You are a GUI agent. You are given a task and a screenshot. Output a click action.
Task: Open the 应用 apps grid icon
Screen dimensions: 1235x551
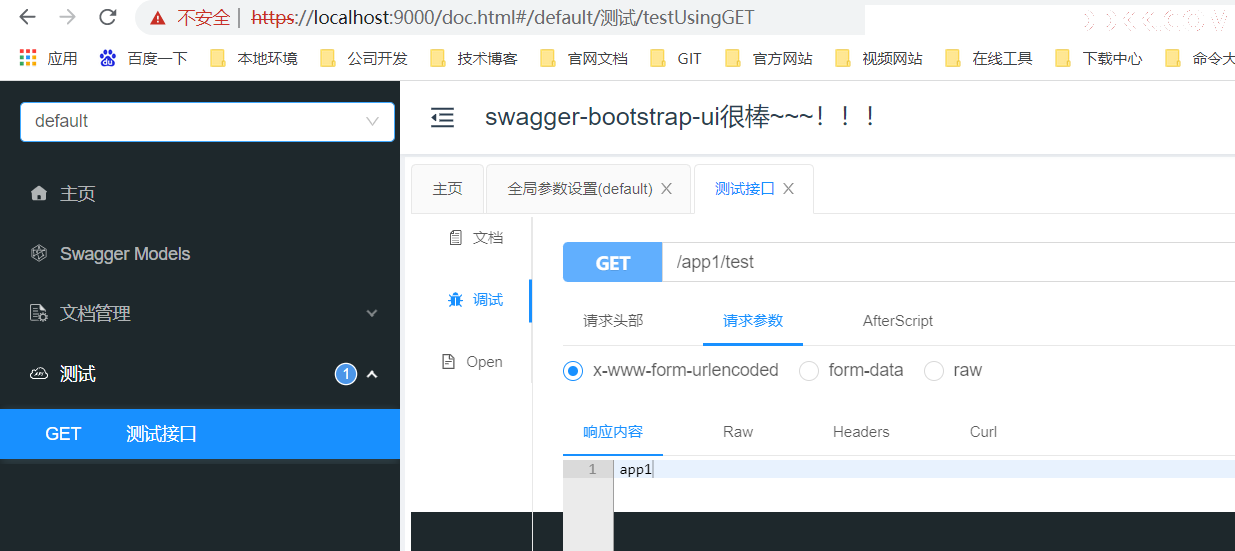click(x=28, y=58)
